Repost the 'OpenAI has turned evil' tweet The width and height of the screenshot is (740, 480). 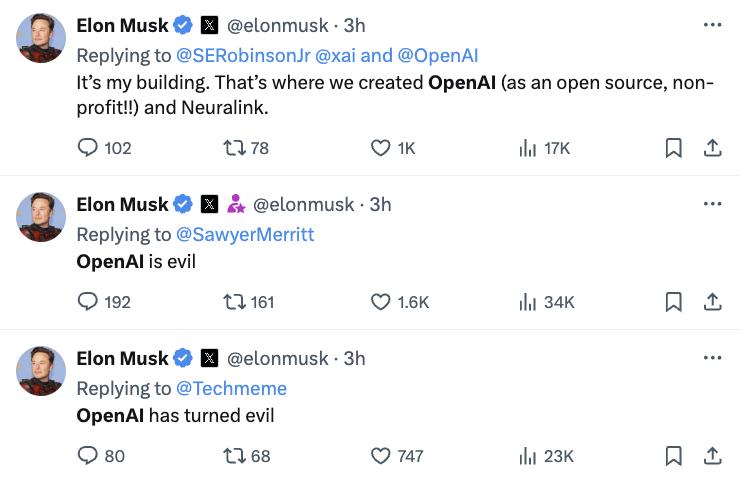pyautogui.click(x=231, y=455)
